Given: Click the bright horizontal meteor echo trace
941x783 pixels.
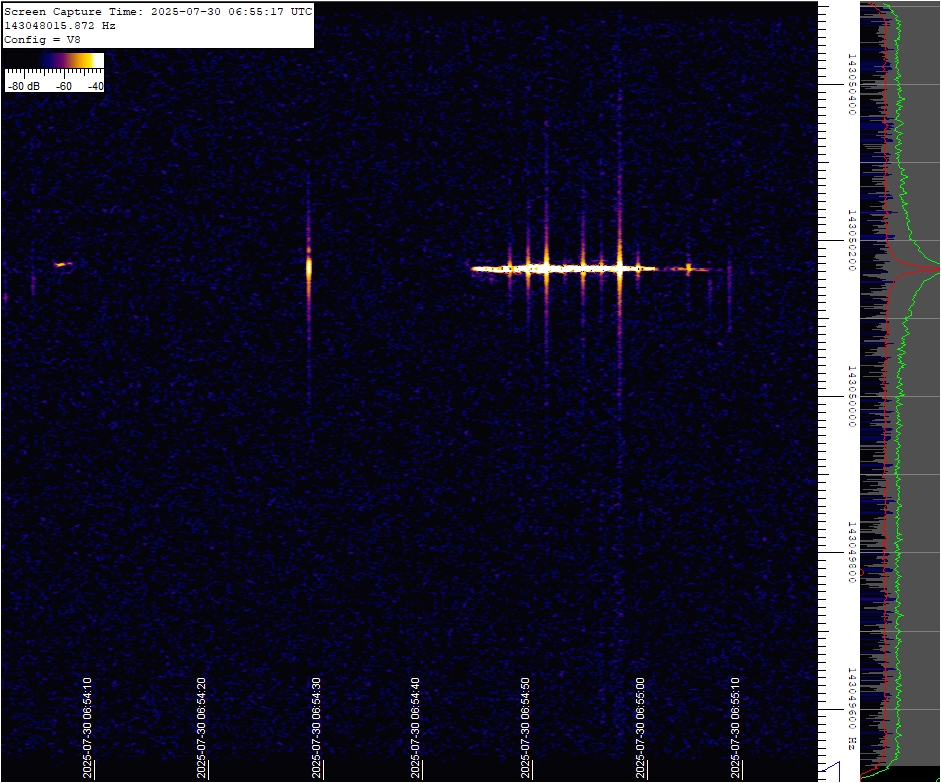Looking at the screenshot, I should tap(564, 269).
